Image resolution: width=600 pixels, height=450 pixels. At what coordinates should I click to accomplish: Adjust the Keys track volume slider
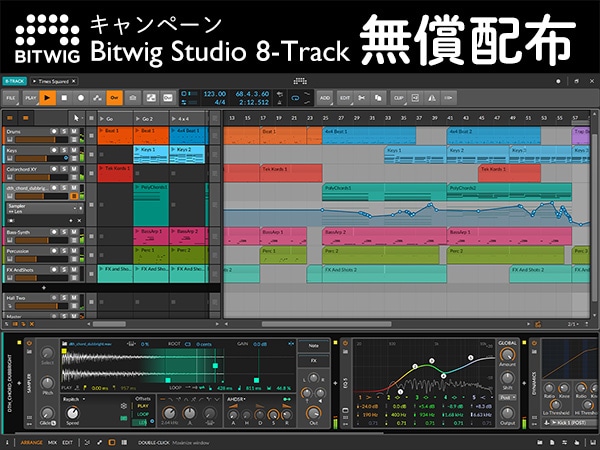click(x=41, y=158)
